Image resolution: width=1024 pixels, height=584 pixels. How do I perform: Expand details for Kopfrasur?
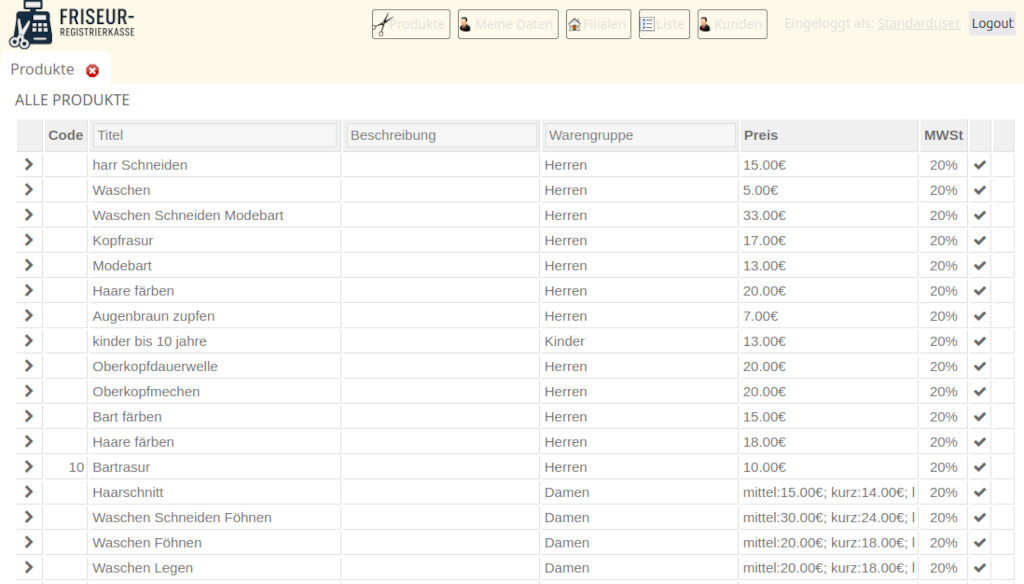coord(29,240)
